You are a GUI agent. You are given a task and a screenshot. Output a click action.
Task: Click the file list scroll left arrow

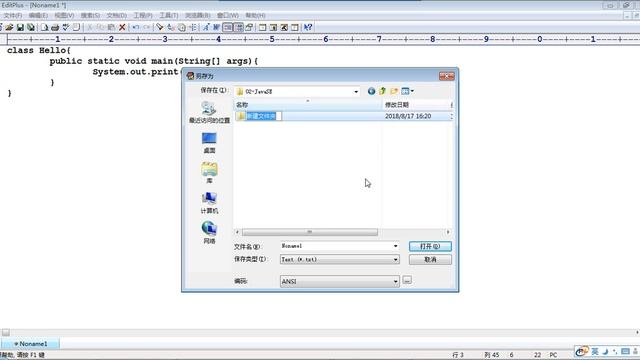coord(237,232)
